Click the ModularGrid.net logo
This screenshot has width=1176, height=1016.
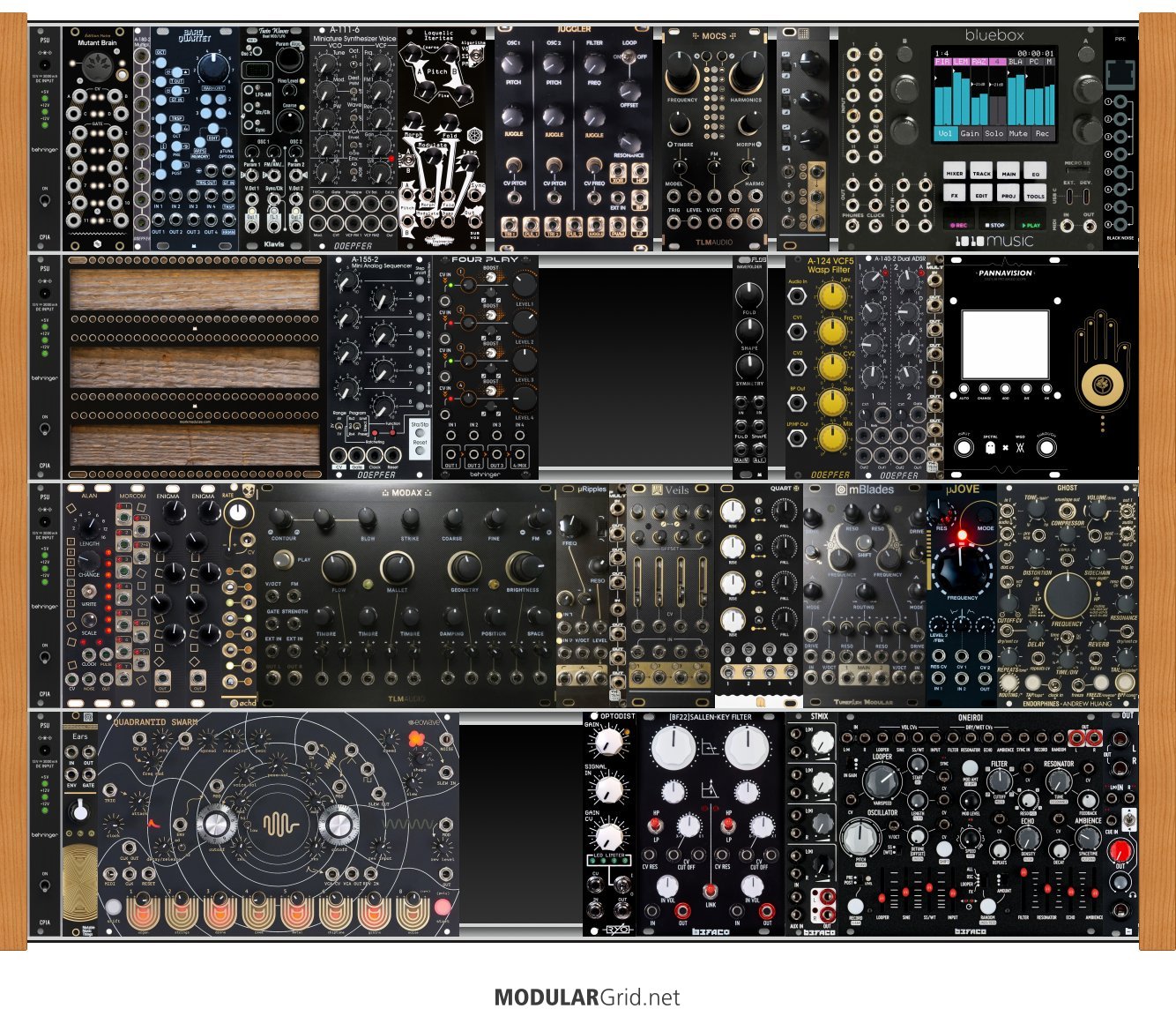tap(587, 997)
